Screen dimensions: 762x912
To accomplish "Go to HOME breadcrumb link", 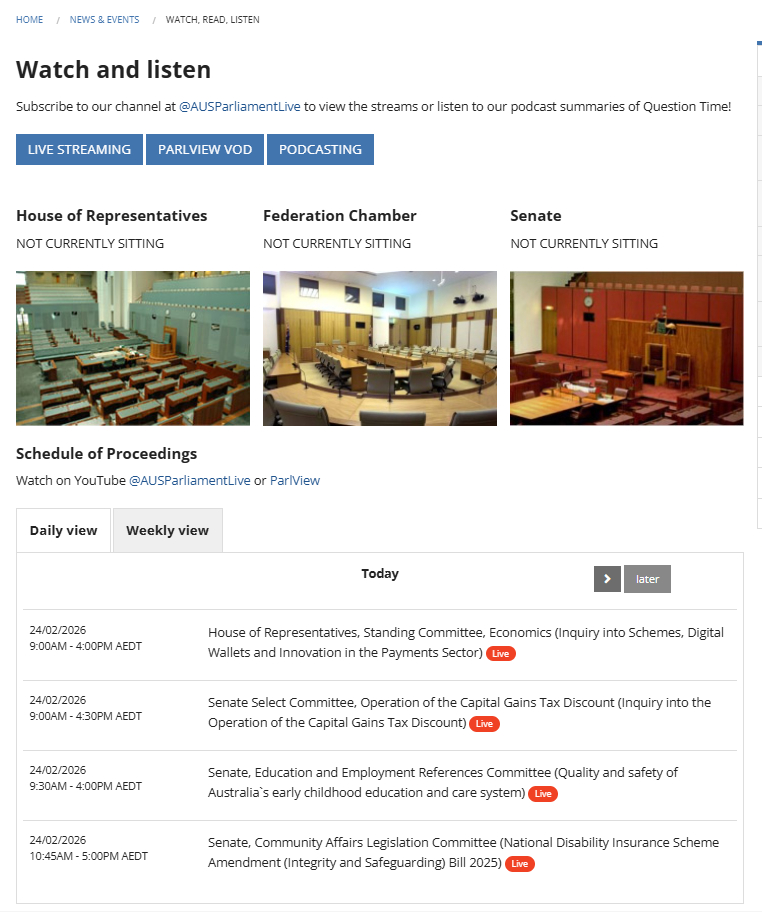I will 29,20.
